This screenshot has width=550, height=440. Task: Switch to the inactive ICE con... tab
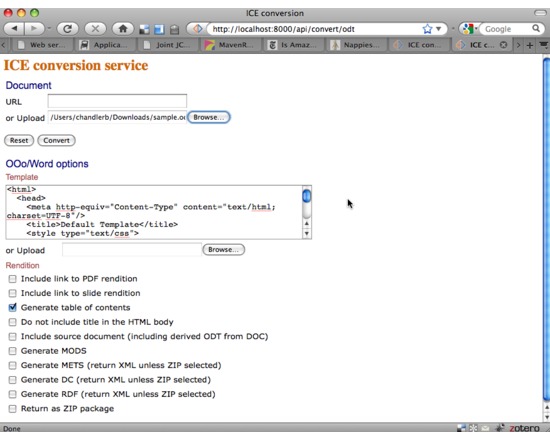click(x=419, y=45)
